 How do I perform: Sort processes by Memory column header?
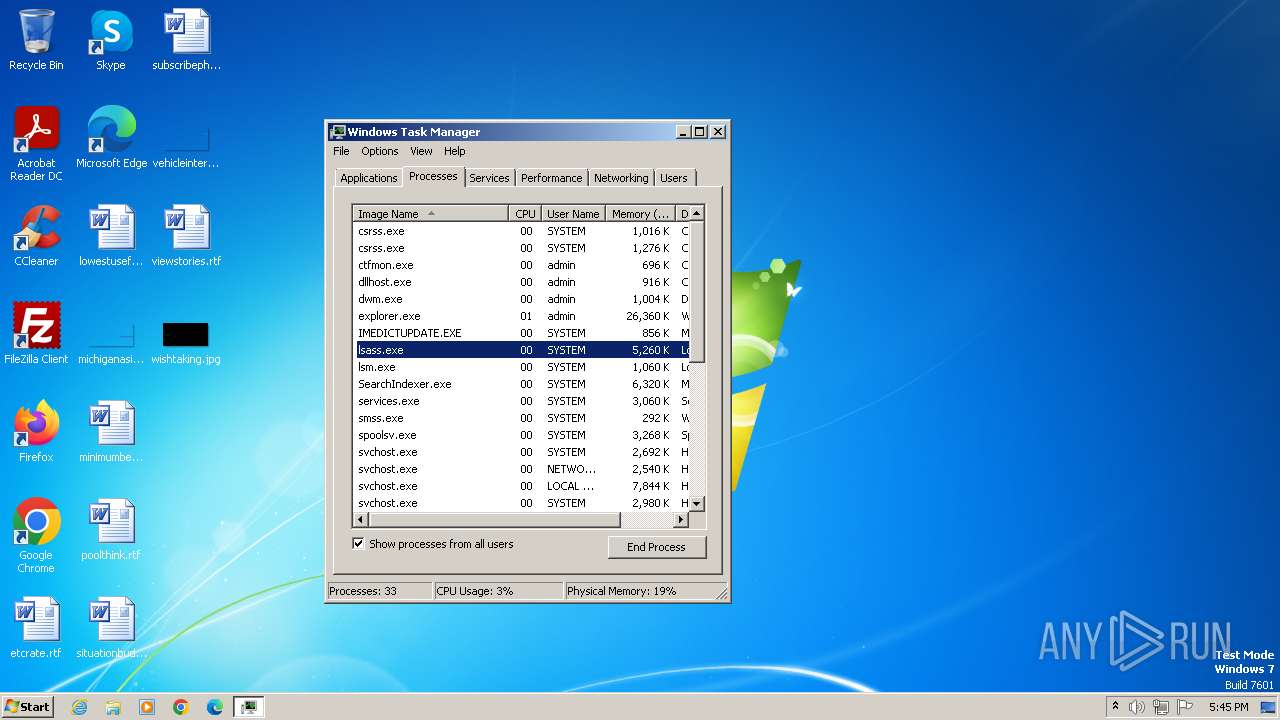coord(641,214)
